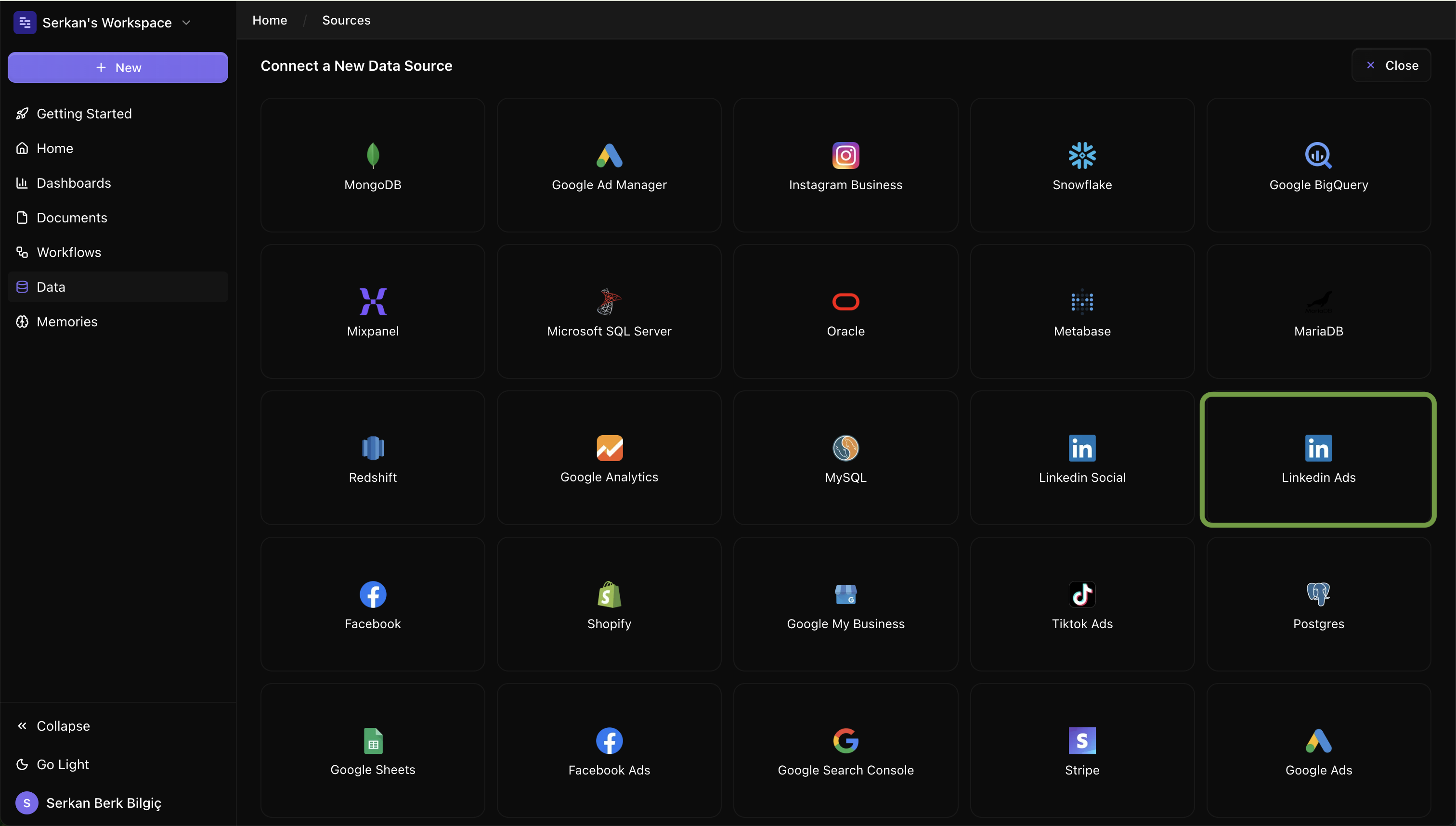Image resolution: width=1456 pixels, height=826 pixels.
Task: Click the "Google BigQuery" label
Action: tap(1318, 185)
